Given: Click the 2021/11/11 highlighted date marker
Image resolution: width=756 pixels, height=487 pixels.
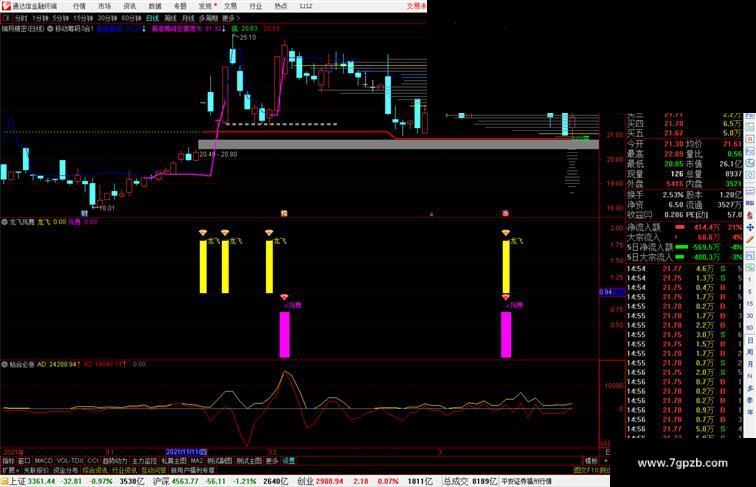Looking at the screenshot, I should click(x=186, y=452).
